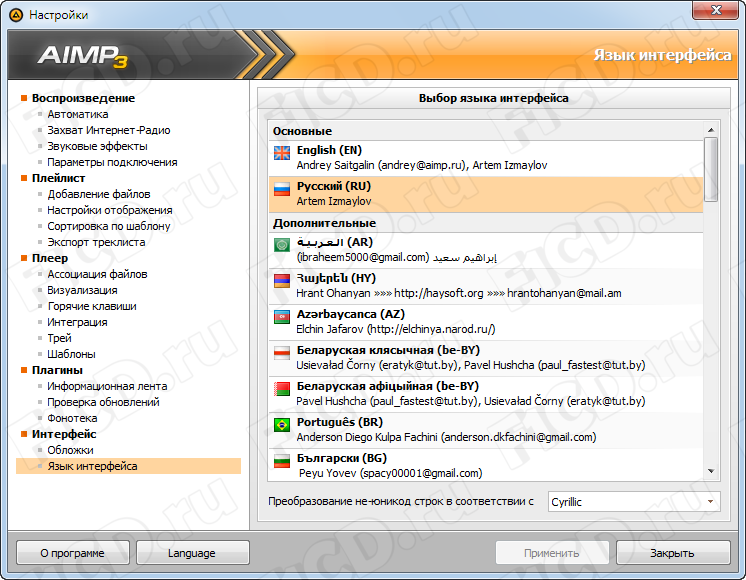
Task: Choose Български (BG) language entry
Action: click(486, 465)
